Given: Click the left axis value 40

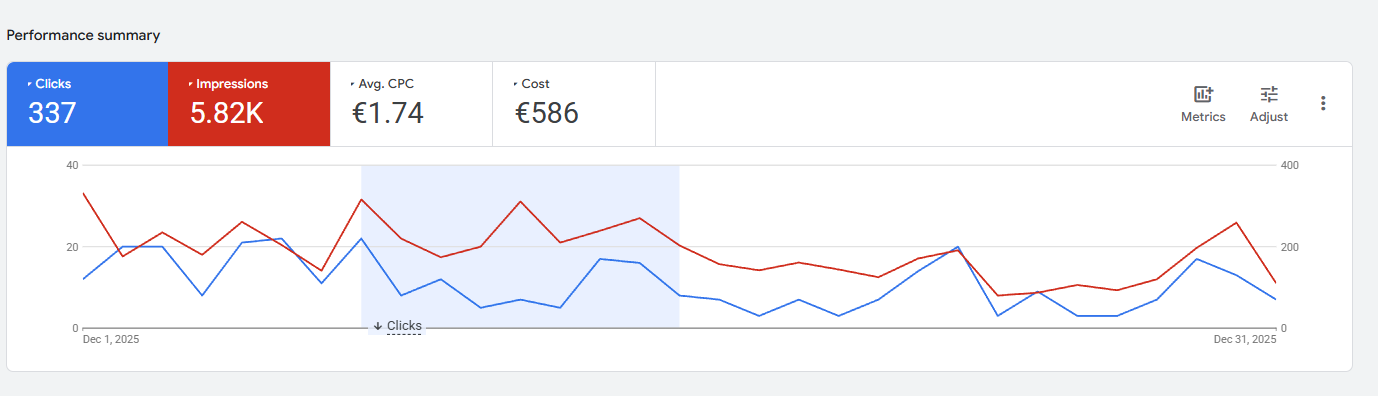Looking at the screenshot, I should (72, 165).
